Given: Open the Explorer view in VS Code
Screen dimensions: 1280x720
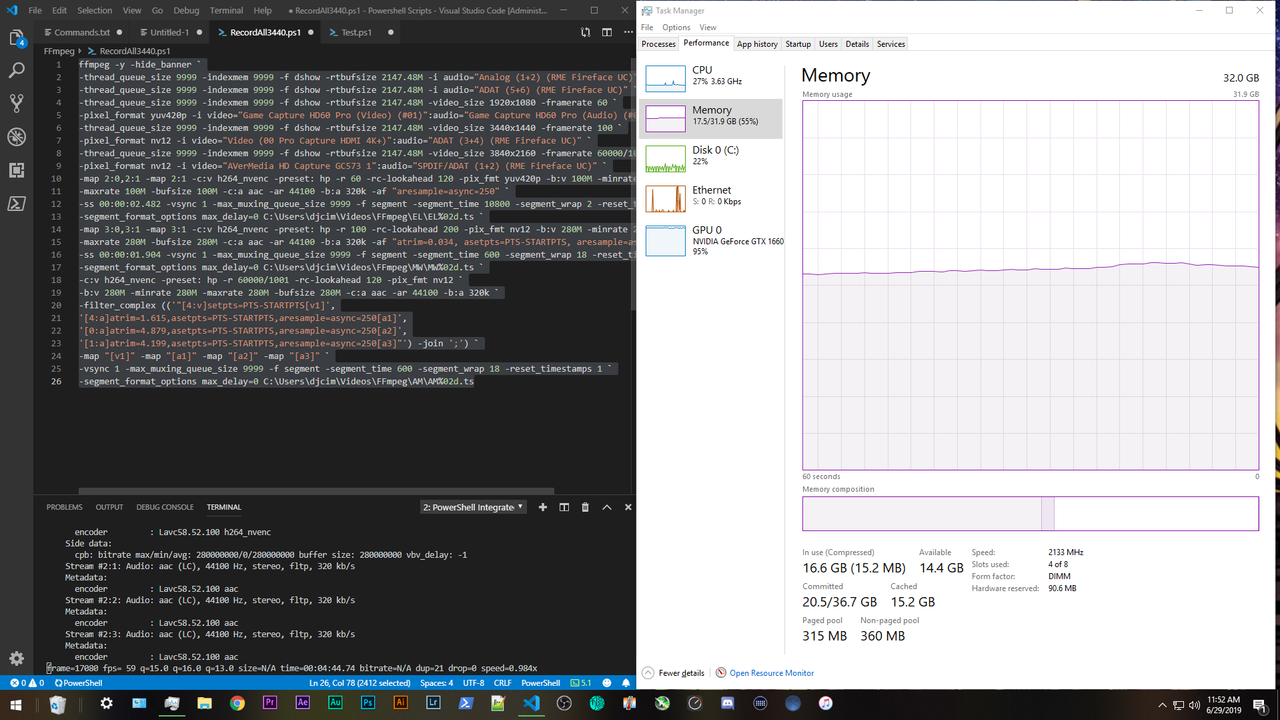Looking at the screenshot, I should [16, 39].
